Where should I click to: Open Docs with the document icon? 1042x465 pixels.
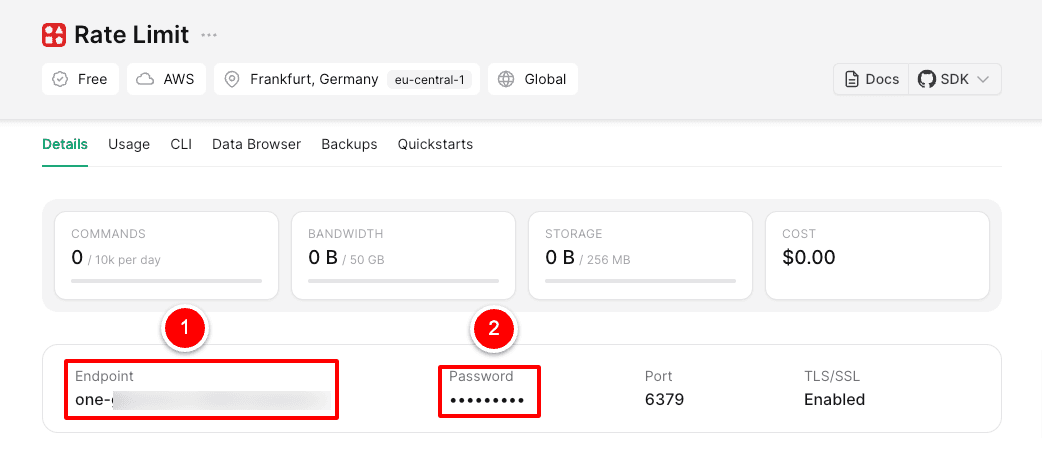click(871, 79)
